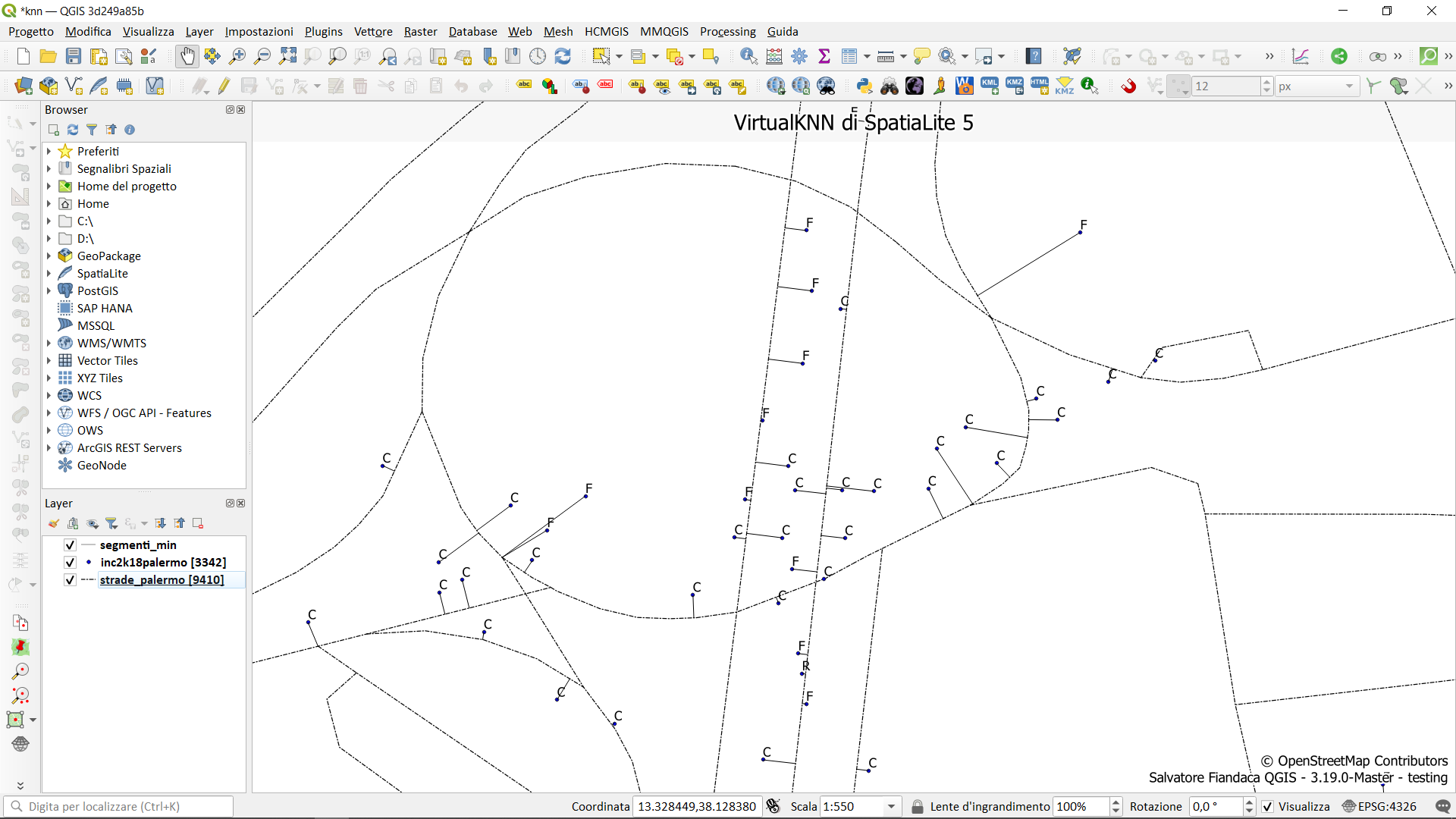Screen dimensions: 1456x819
Task: Open the Scala scale dropdown
Action: pyautogui.click(x=892, y=807)
